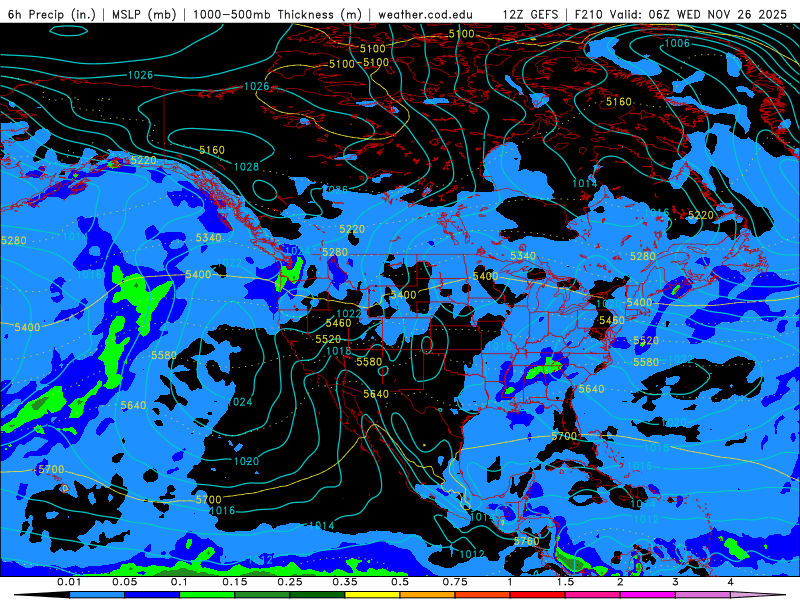Viewport: 800px width, 600px height.
Task: Click the 0.05 legend value
Action: 124,582
